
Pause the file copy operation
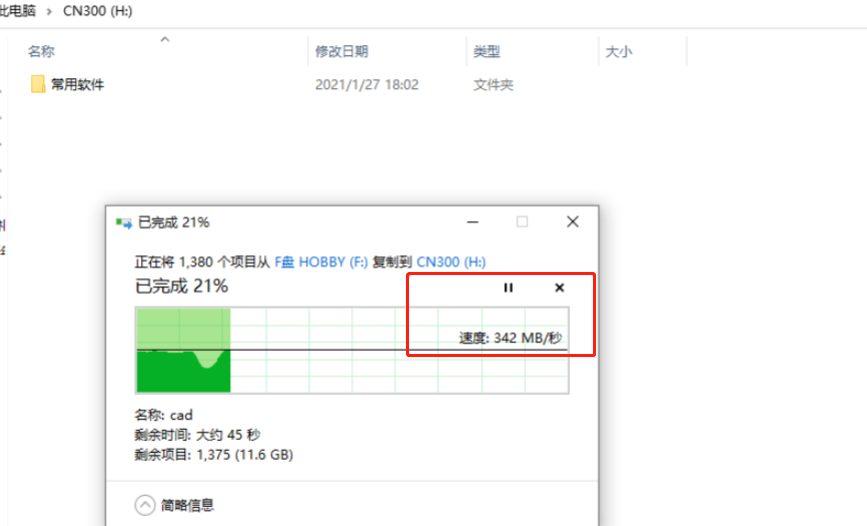click(508, 288)
